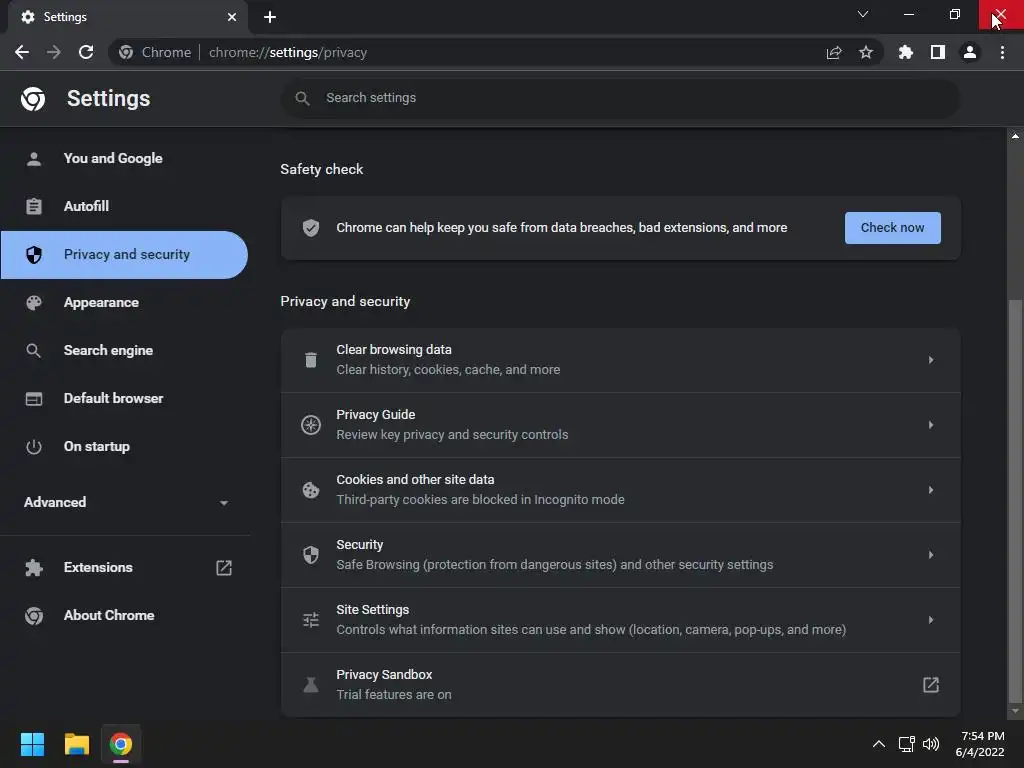Open the Clear browsing data row
1024x768 pixels.
[620, 360]
